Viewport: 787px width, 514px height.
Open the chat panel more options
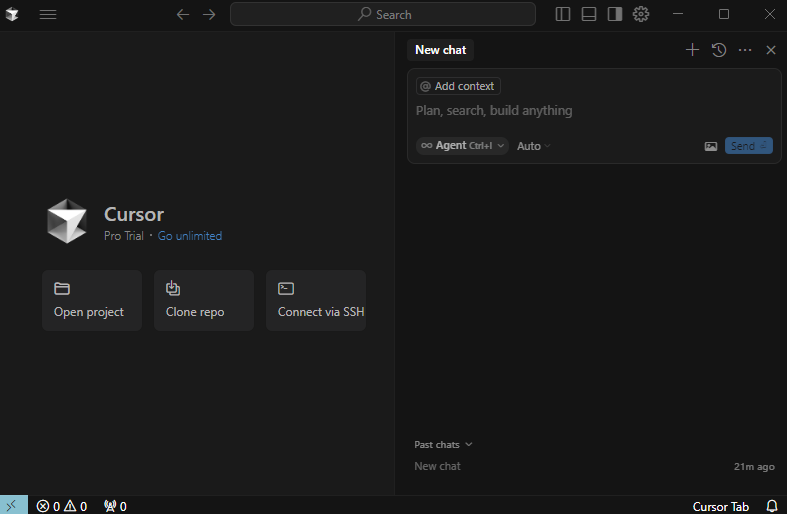click(x=745, y=50)
